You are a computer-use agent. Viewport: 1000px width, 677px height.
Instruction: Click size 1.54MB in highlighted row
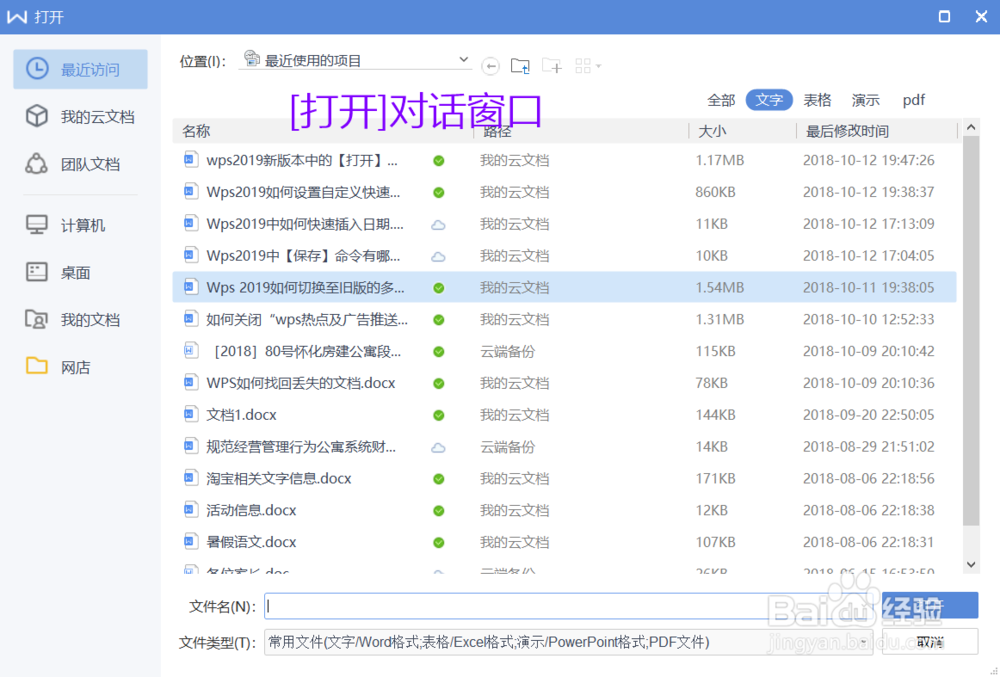point(719,288)
